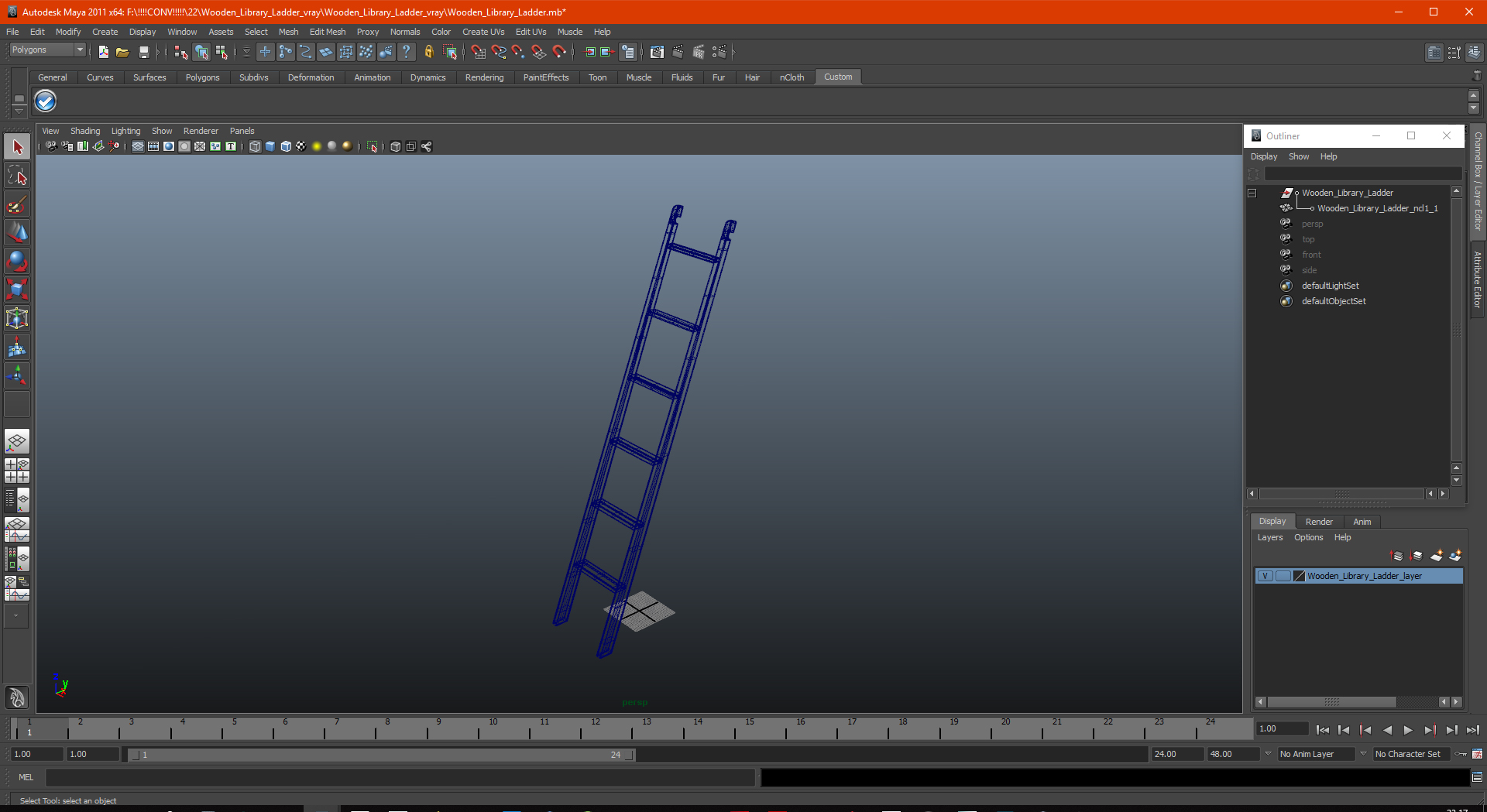Open a scene with folder icon
The width and height of the screenshot is (1487, 812).
coord(122,52)
